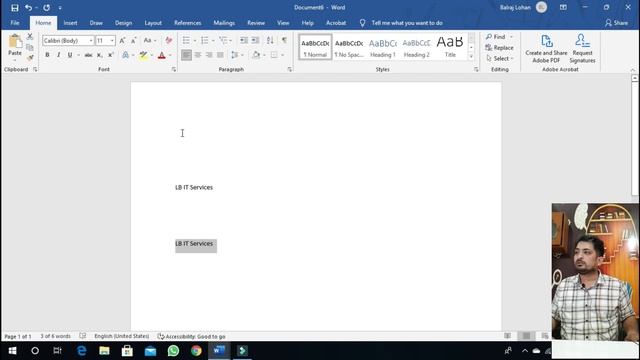This screenshot has width=640, height=360.
Task: Open Google Chrome from the taskbar
Action: click(196, 351)
